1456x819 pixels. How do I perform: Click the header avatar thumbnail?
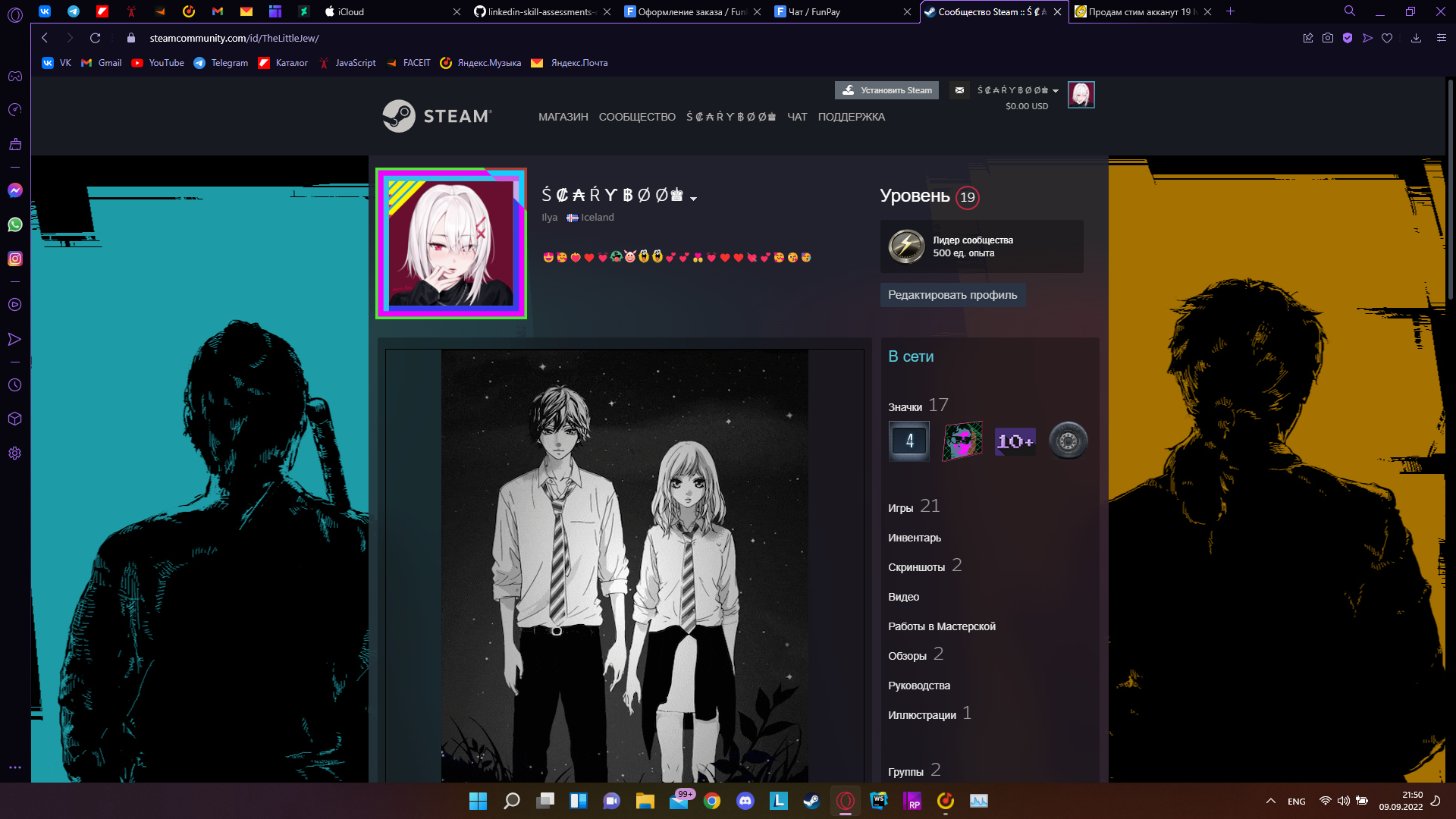coord(1081,95)
